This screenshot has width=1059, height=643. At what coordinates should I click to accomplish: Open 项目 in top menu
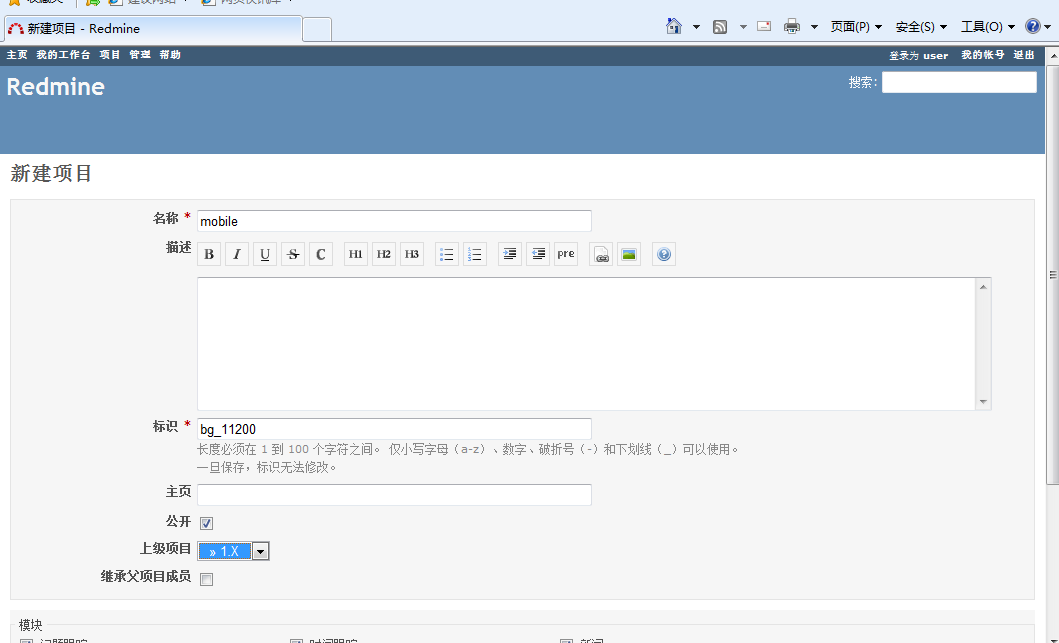(110, 55)
